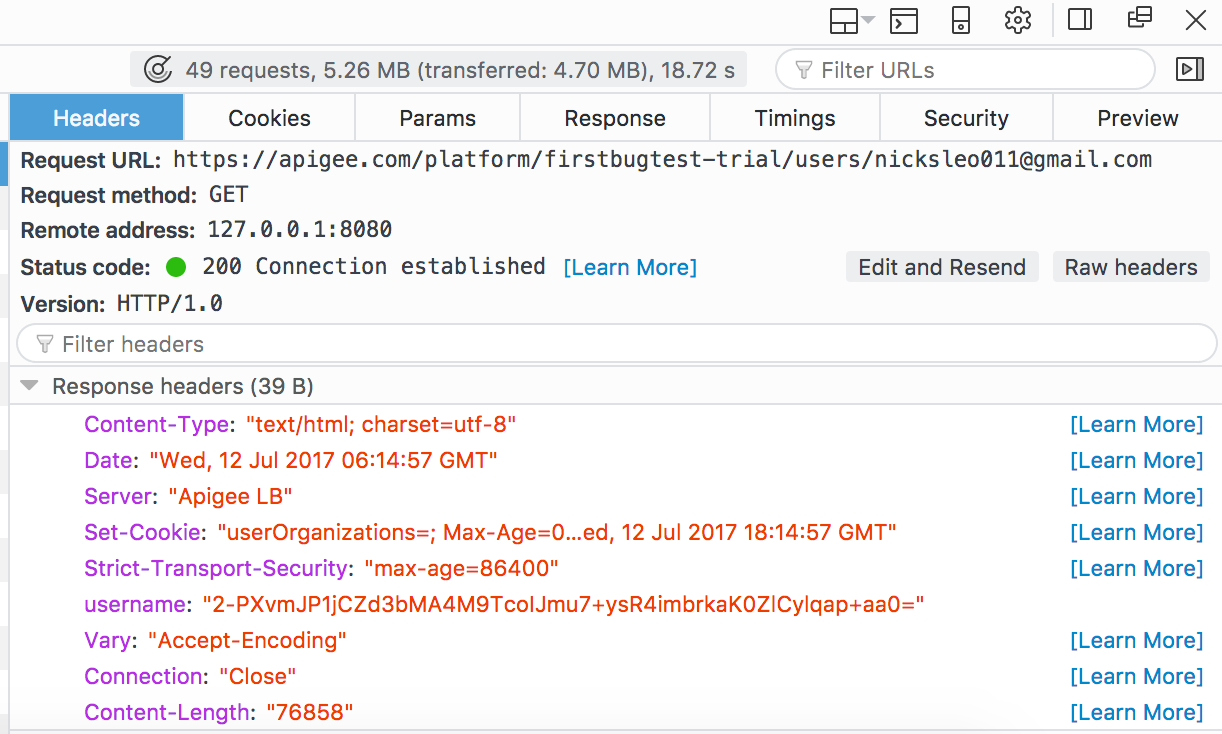Select the Response tab
Image resolution: width=1222 pixels, height=734 pixels.
click(614, 118)
